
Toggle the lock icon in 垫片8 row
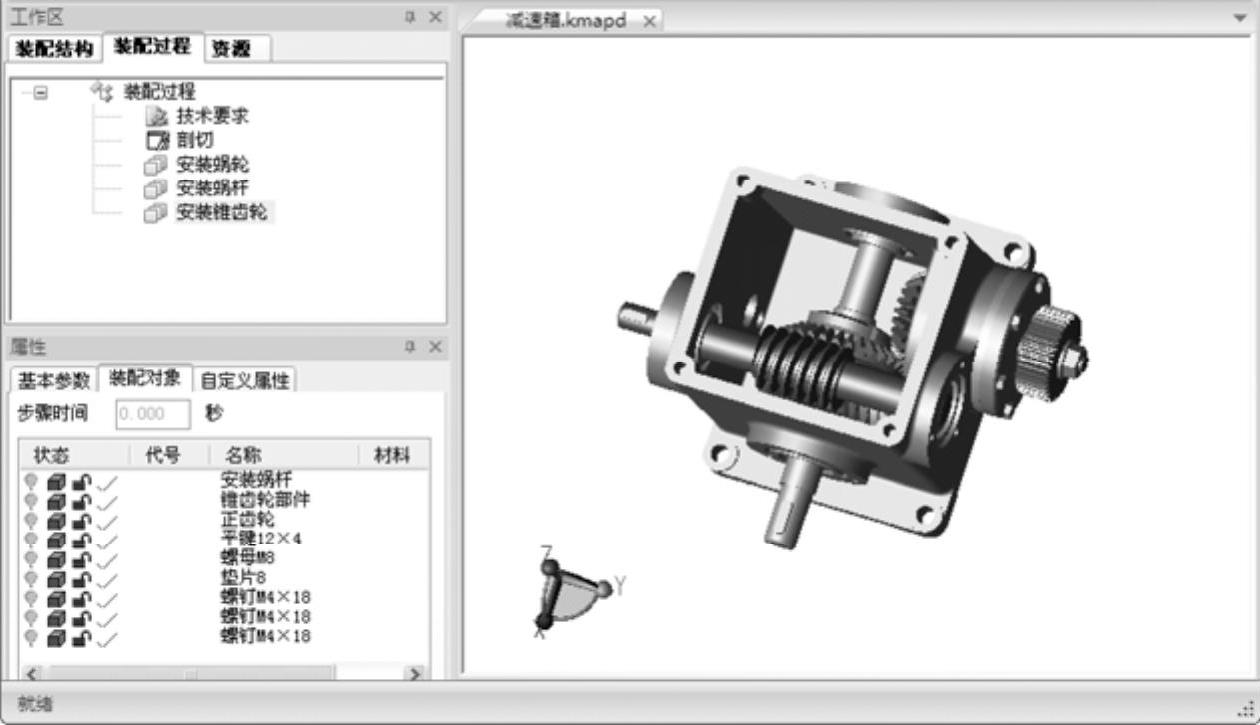[x=82, y=578]
